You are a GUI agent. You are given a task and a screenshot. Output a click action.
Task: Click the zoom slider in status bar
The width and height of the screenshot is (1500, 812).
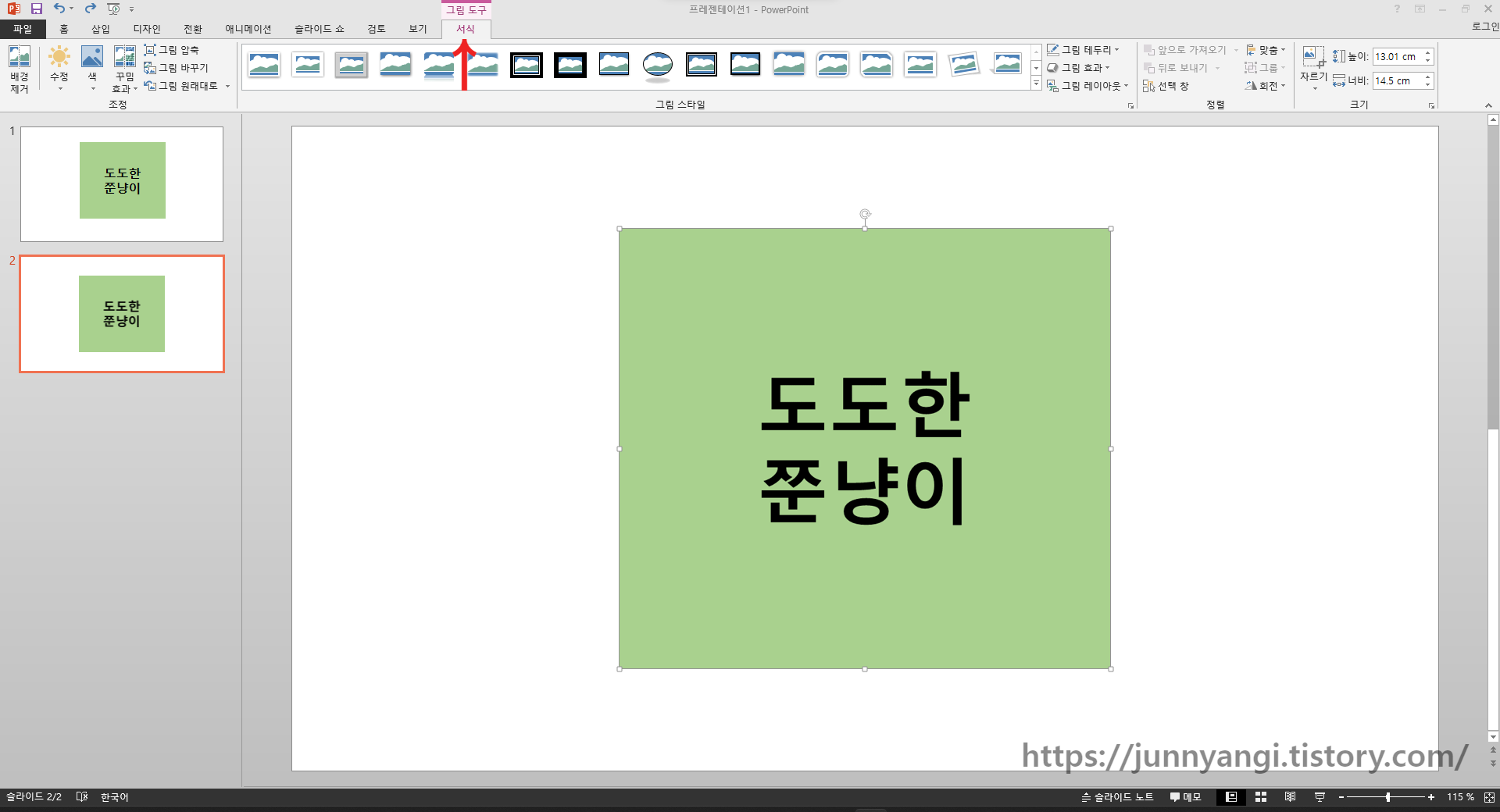[x=1387, y=797]
